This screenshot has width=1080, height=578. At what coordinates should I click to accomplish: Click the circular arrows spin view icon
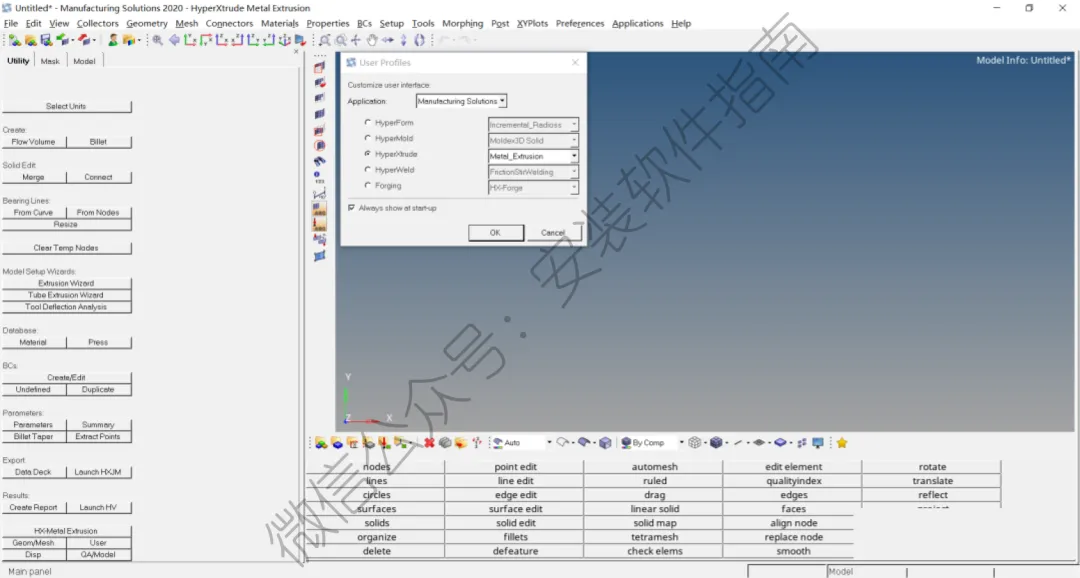pyautogui.click(x=419, y=40)
